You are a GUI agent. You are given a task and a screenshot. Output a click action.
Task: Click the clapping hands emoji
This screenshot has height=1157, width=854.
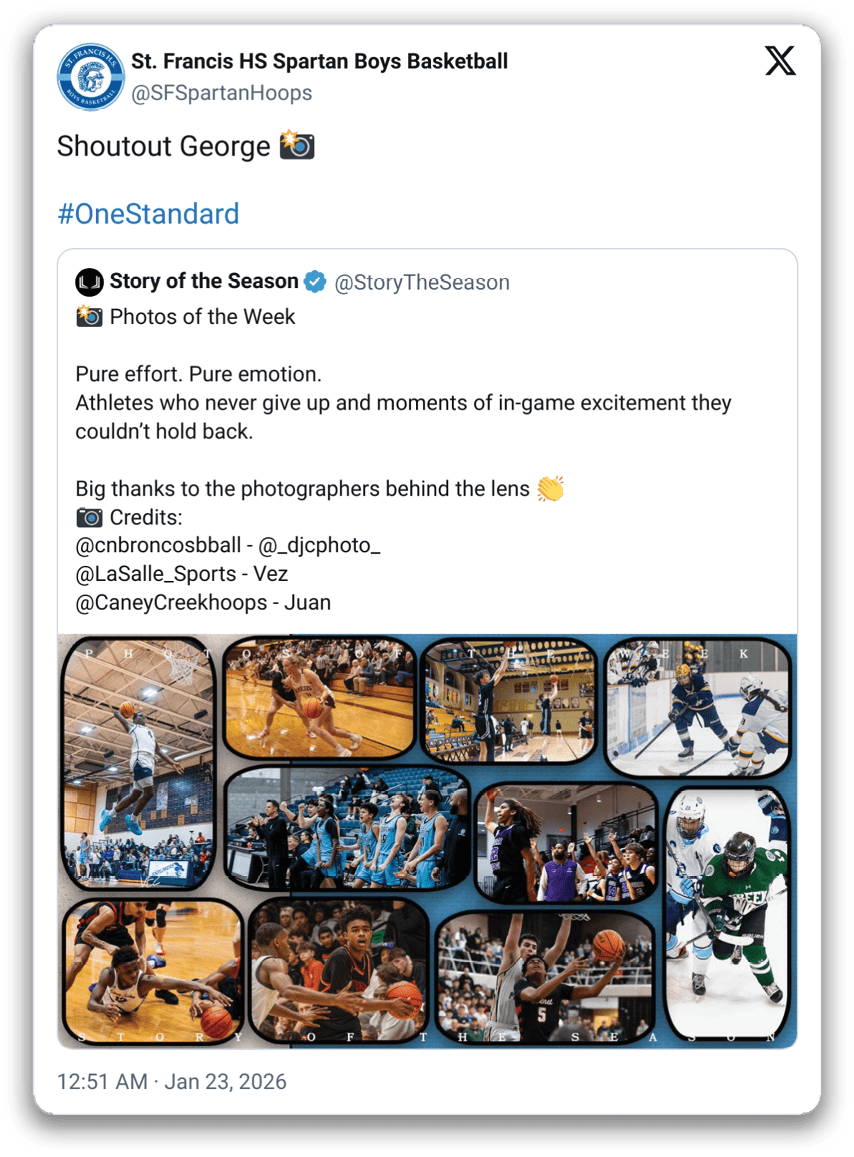[551, 488]
